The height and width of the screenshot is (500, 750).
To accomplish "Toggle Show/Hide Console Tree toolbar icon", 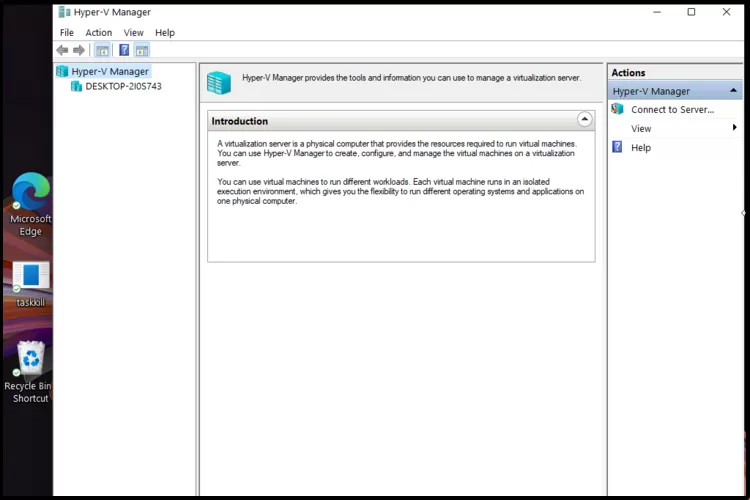I will (x=102, y=50).
